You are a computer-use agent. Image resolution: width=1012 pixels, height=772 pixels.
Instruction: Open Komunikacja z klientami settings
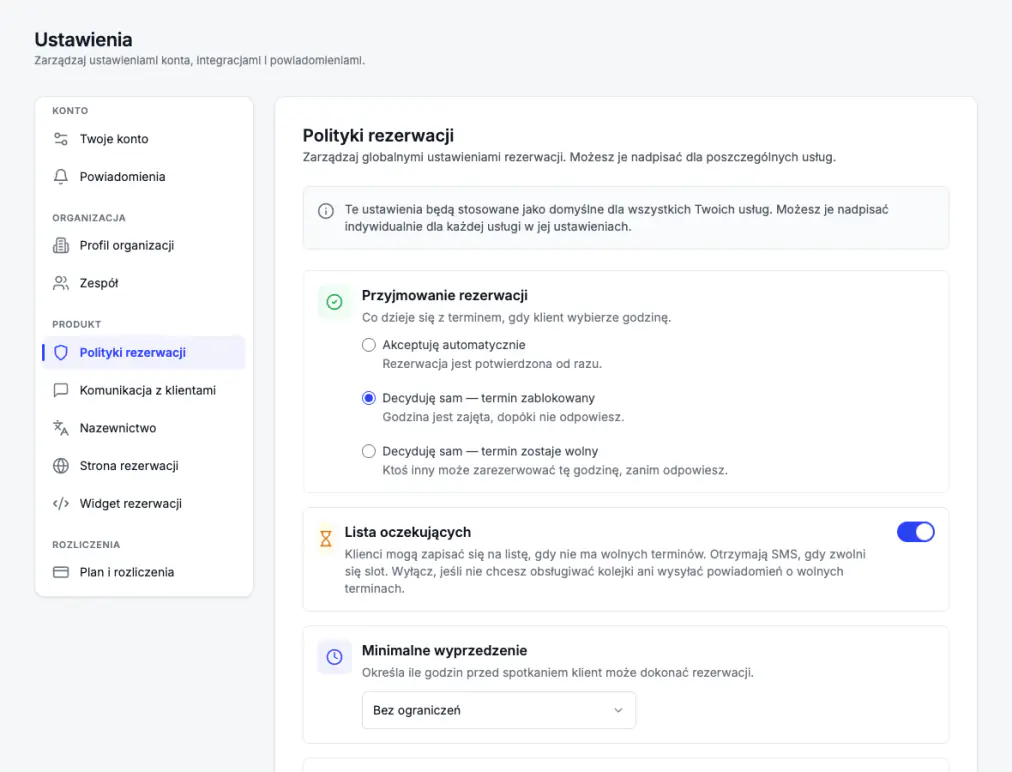(144, 390)
